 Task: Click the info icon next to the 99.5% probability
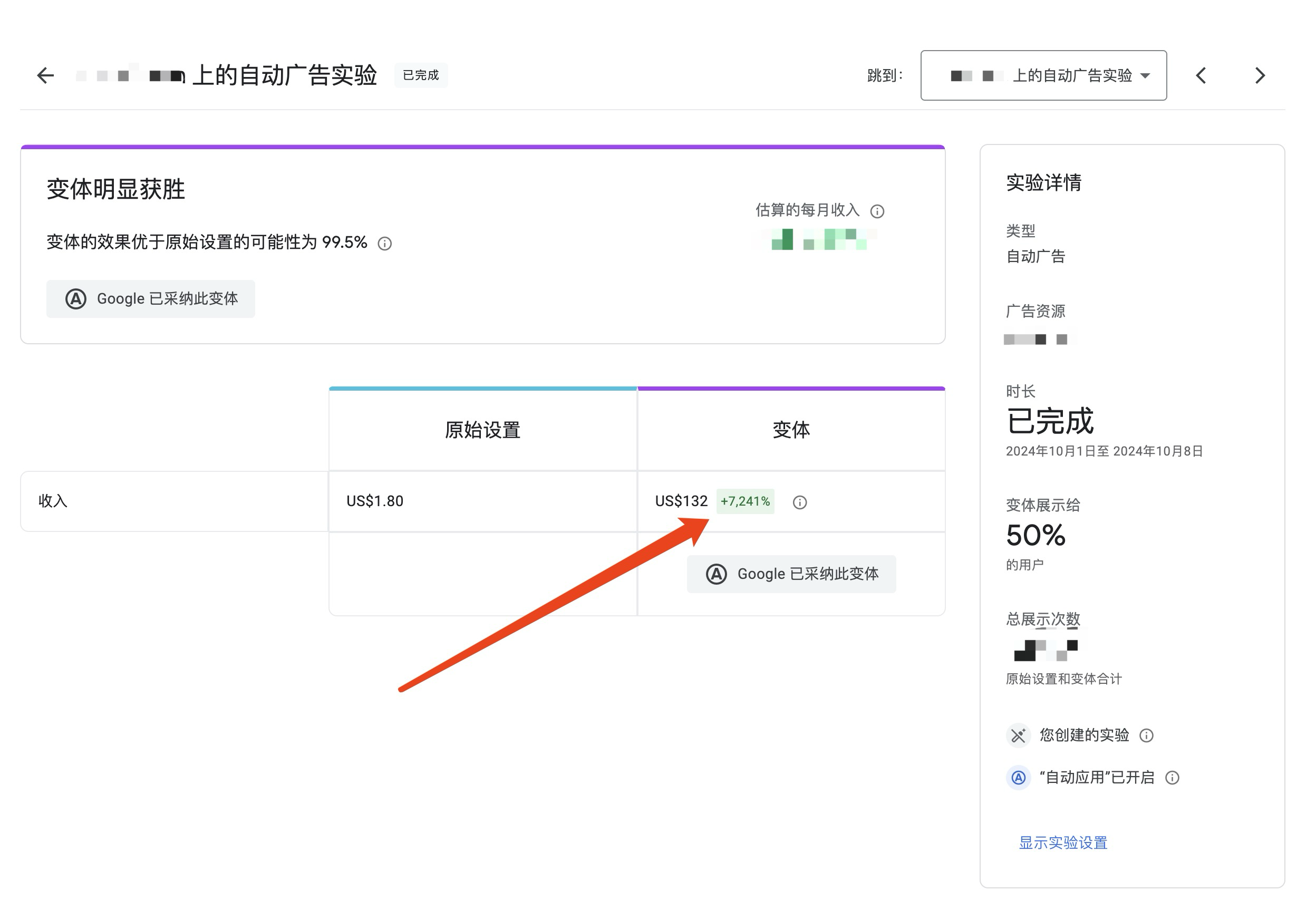385,244
